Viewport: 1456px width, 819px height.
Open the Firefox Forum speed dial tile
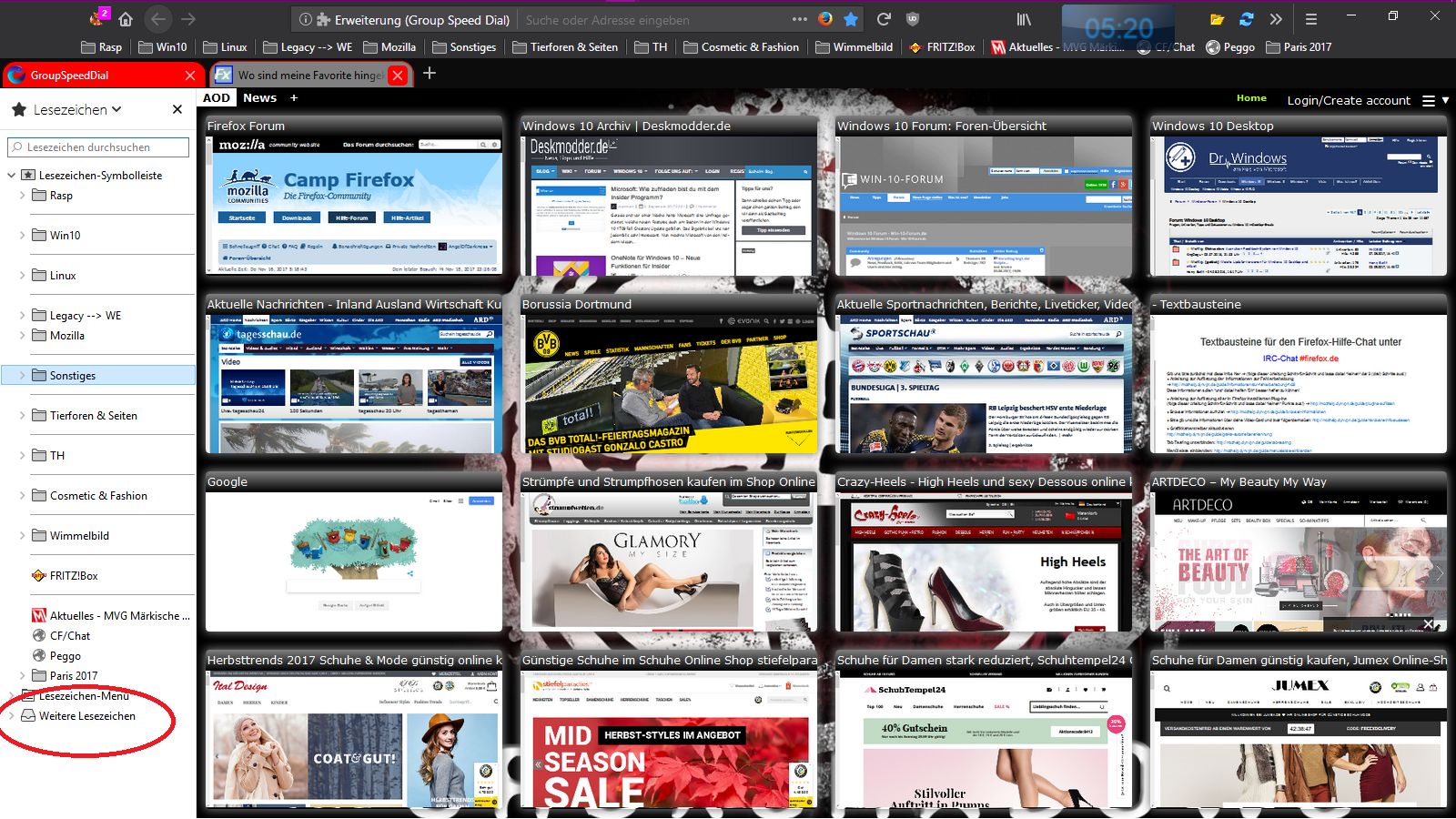354,196
